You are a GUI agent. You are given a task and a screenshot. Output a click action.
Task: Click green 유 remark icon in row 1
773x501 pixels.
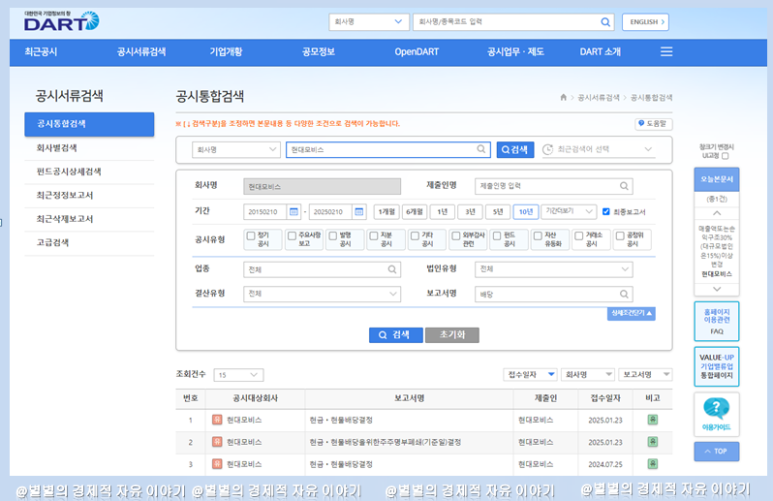tap(653, 420)
